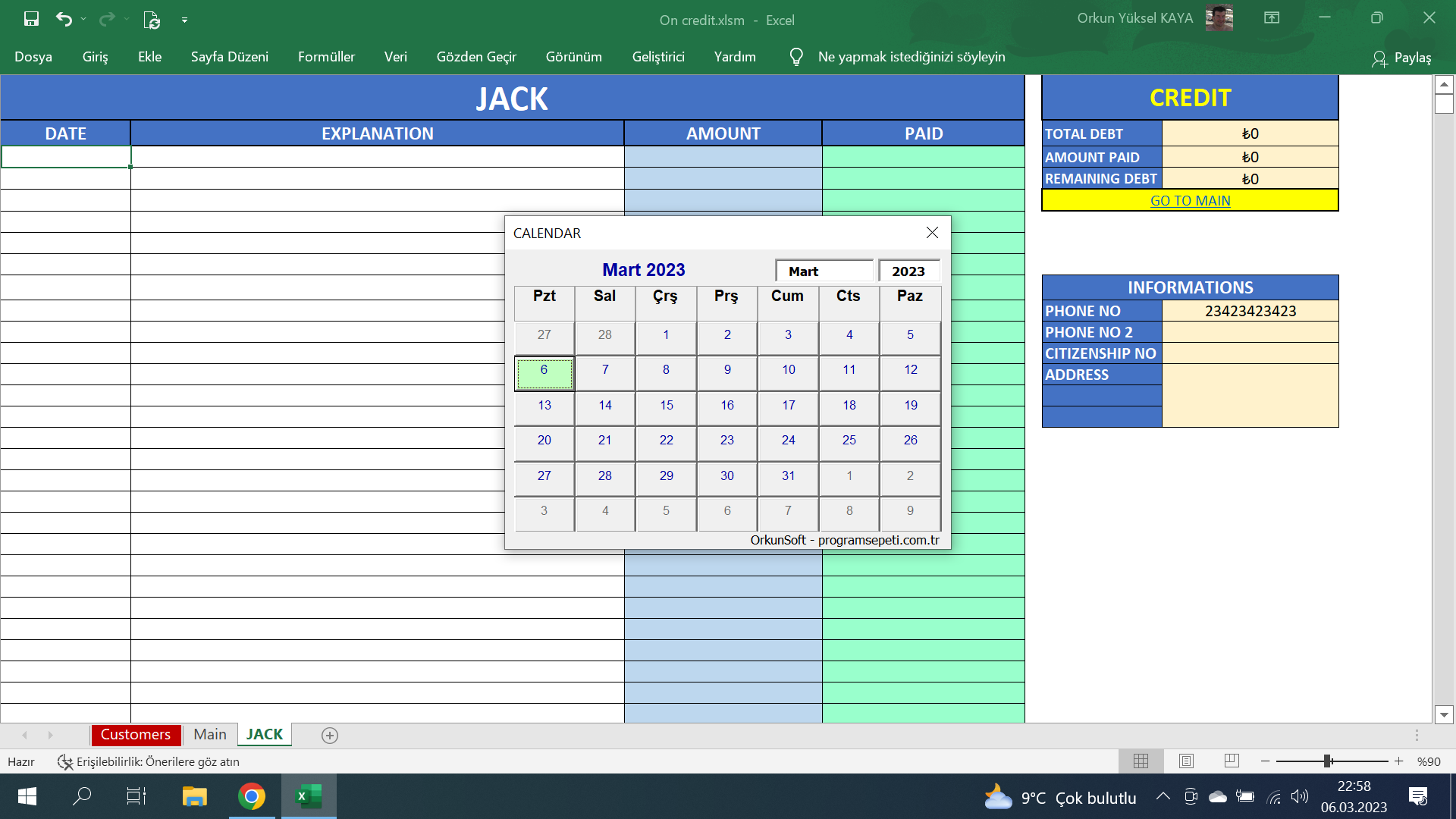The height and width of the screenshot is (819, 1456).
Task: Click the Undo arrow icon
Action: [64, 19]
